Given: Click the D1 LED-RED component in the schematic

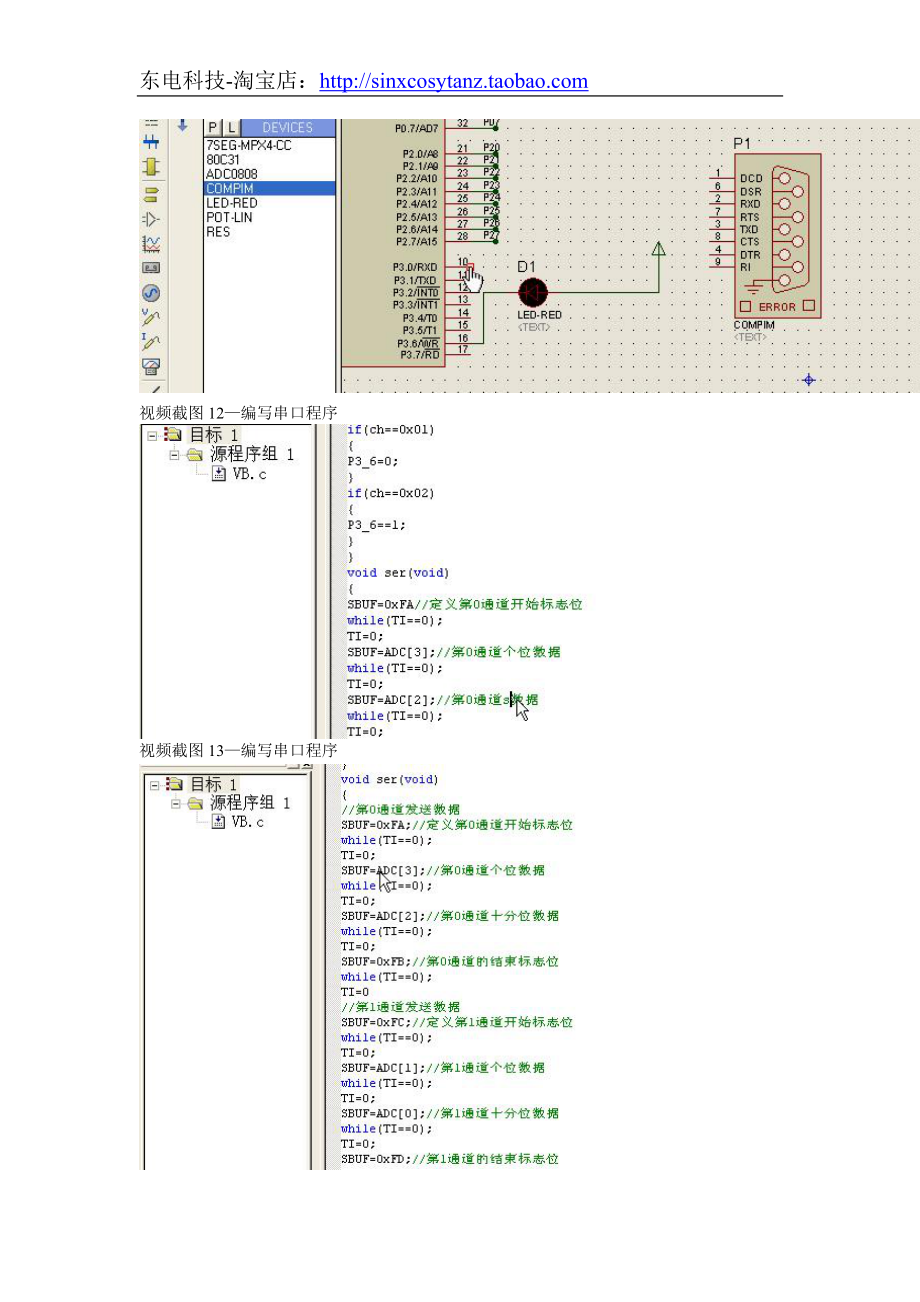Looking at the screenshot, I should [x=533, y=291].
